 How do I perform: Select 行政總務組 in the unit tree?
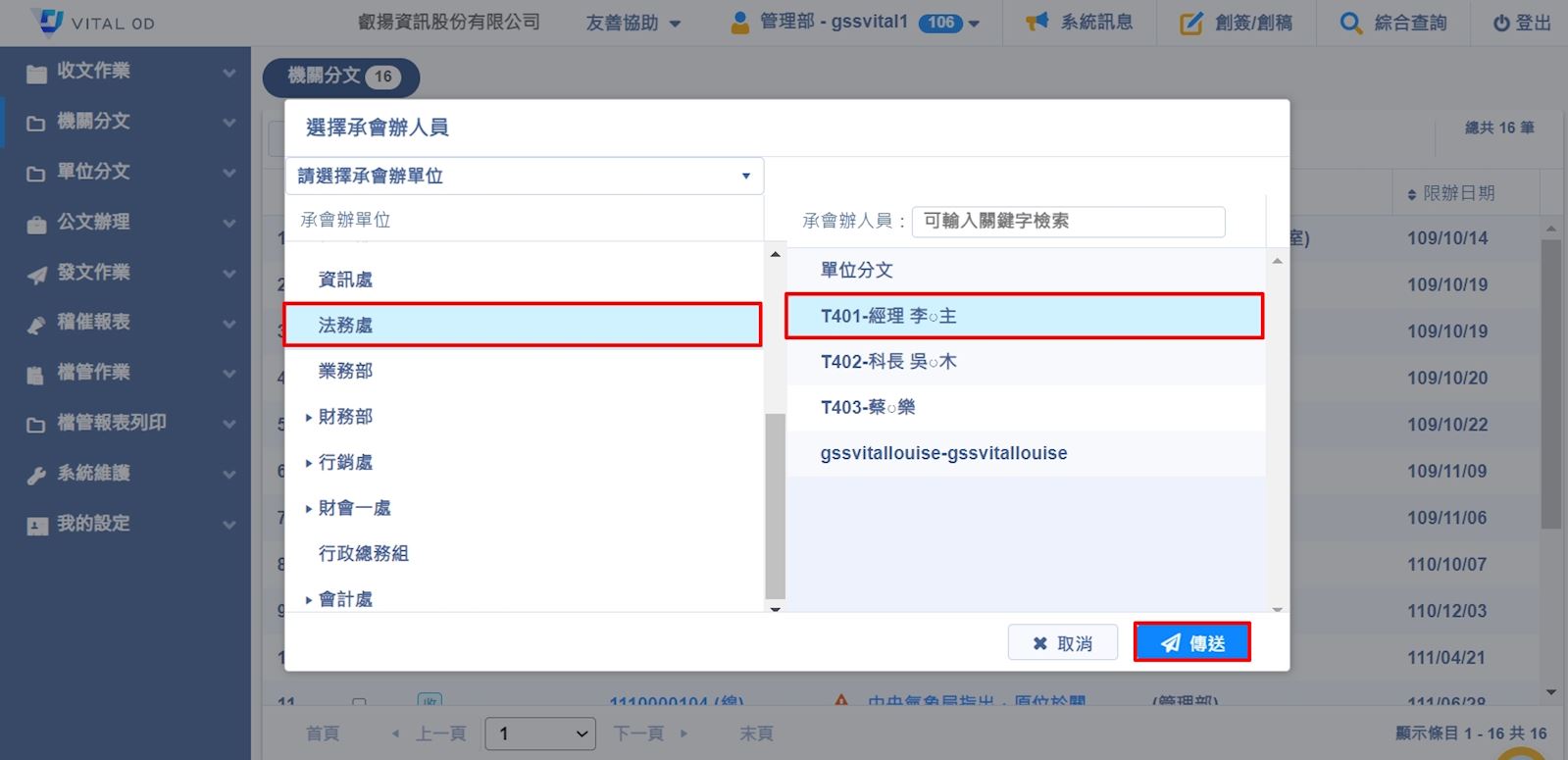(x=364, y=553)
